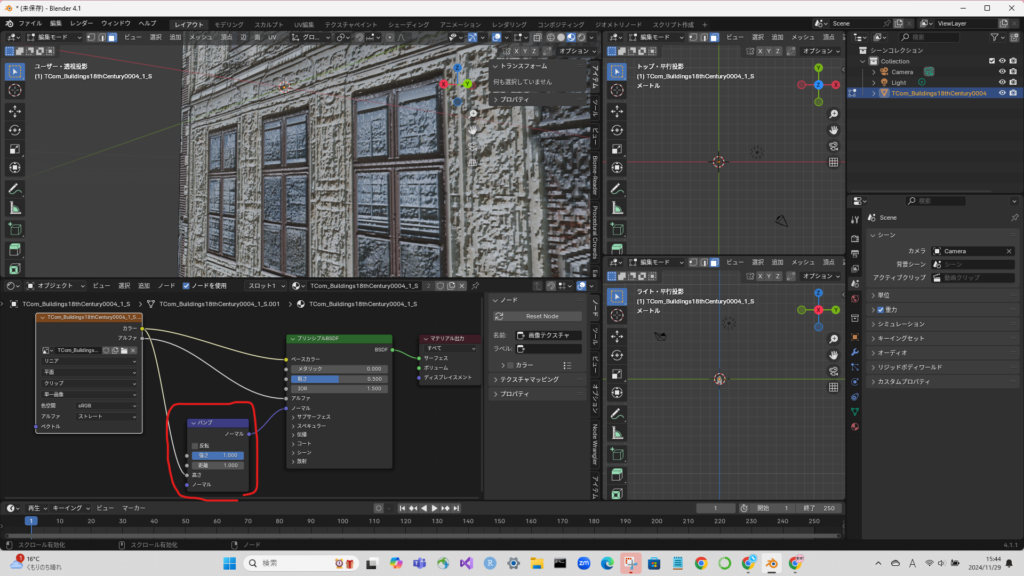
Task: Click the camera view icon in top viewport
Action: (834, 145)
